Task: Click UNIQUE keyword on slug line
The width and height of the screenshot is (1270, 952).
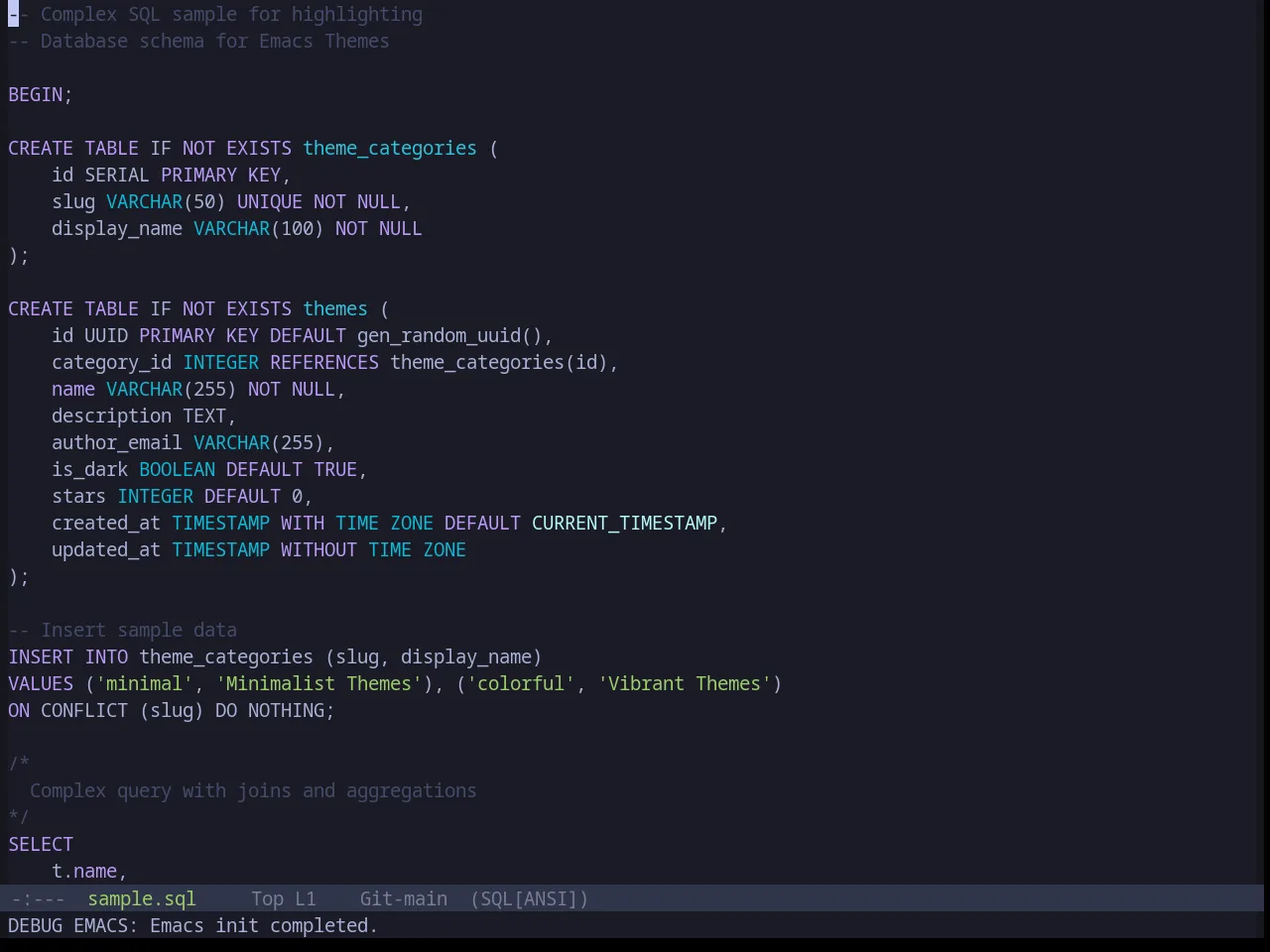Action: 270,201
